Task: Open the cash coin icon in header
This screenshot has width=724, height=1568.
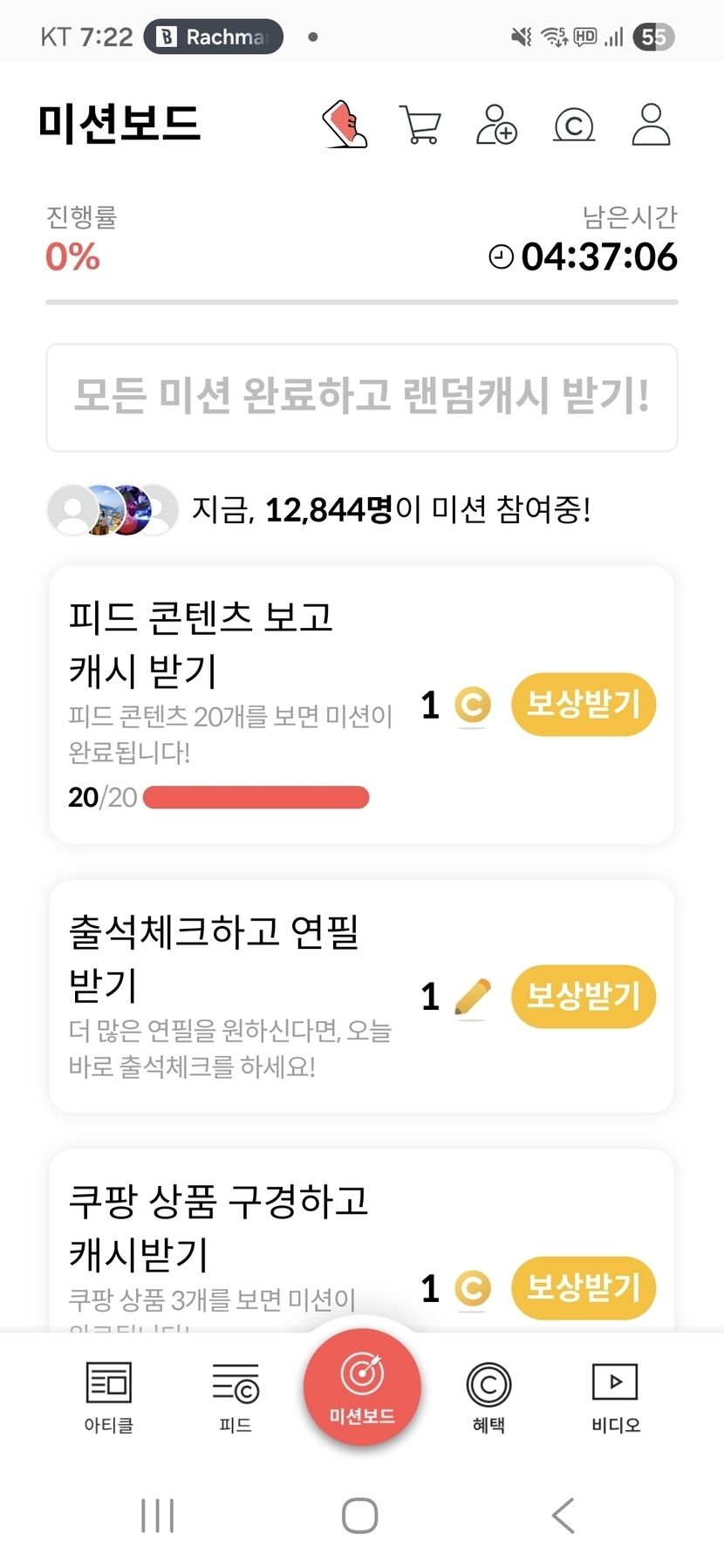Action: [x=574, y=125]
